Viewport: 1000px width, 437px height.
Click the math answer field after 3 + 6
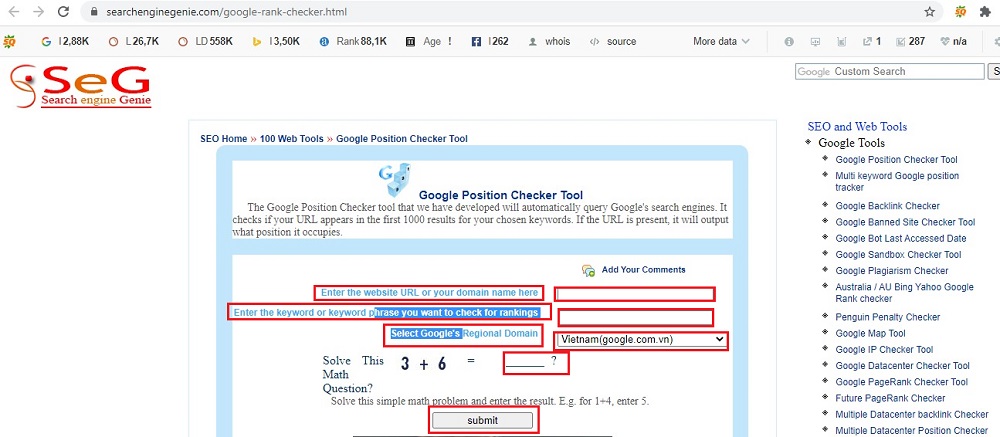(x=525, y=362)
